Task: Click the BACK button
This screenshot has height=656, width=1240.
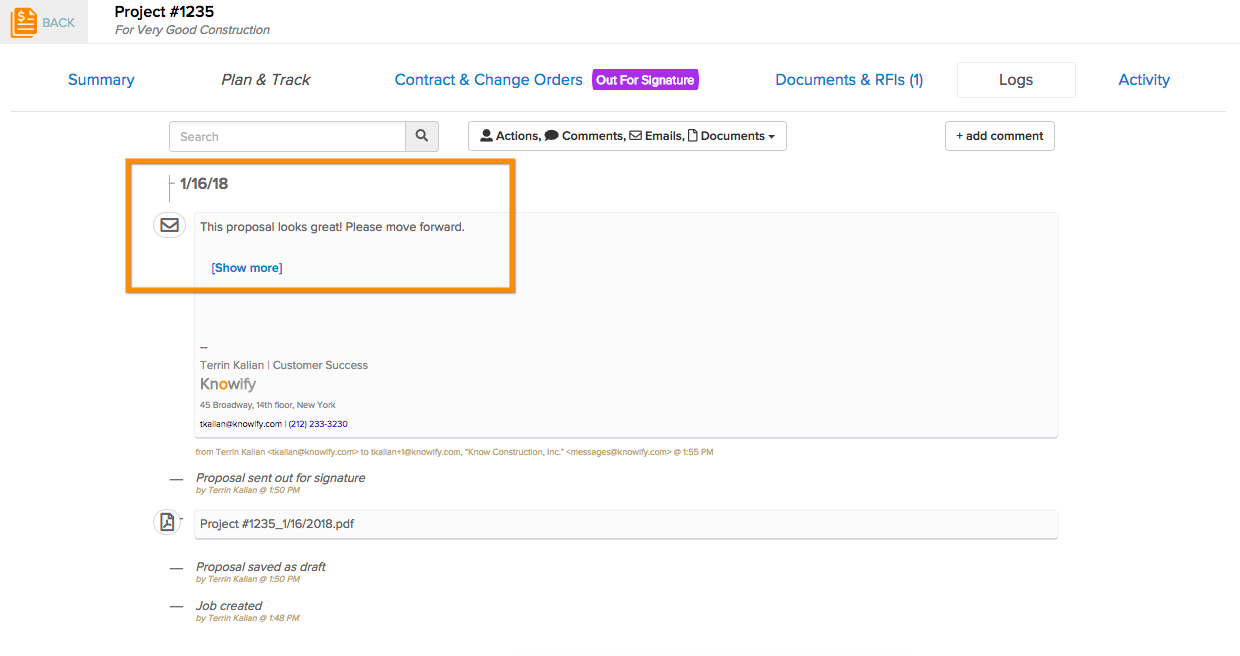Action: 57,22
